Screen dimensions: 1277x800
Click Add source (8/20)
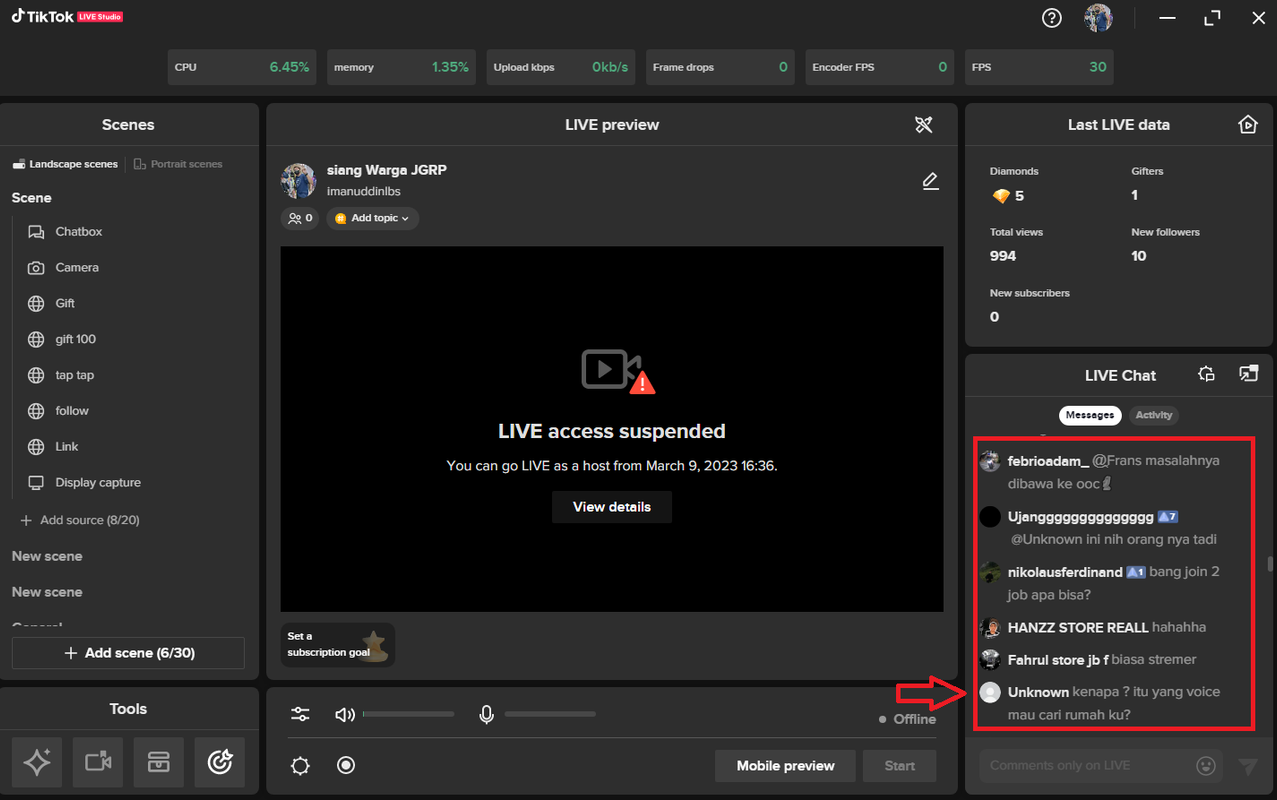pos(80,520)
